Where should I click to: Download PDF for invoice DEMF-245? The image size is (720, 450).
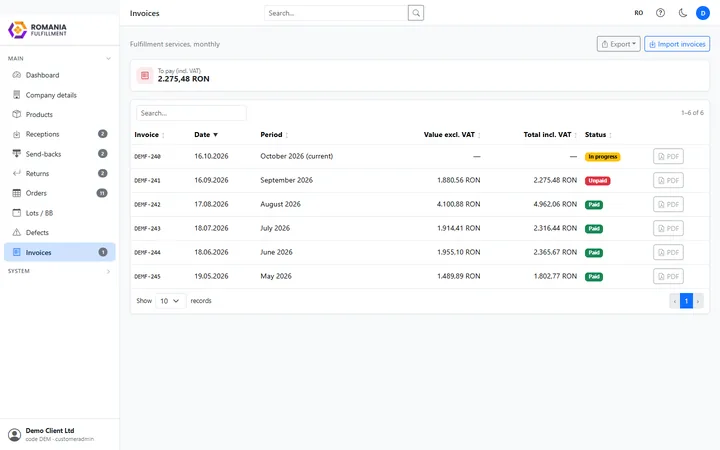tap(668, 276)
